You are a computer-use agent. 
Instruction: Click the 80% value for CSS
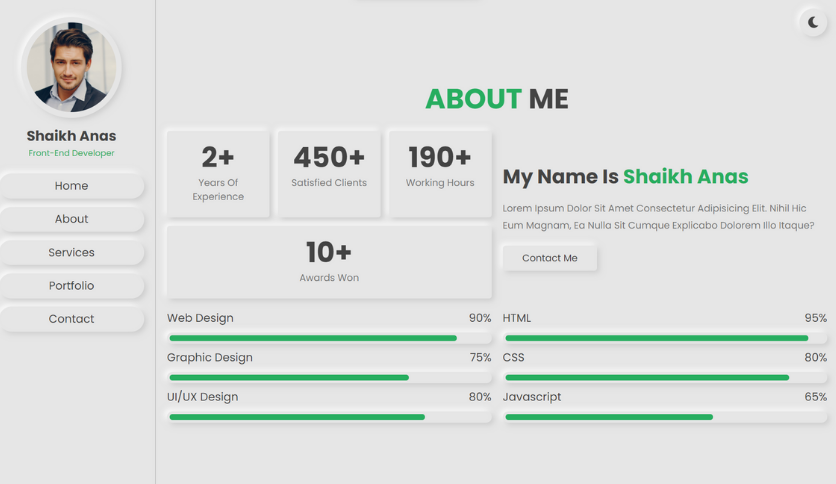pos(816,357)
